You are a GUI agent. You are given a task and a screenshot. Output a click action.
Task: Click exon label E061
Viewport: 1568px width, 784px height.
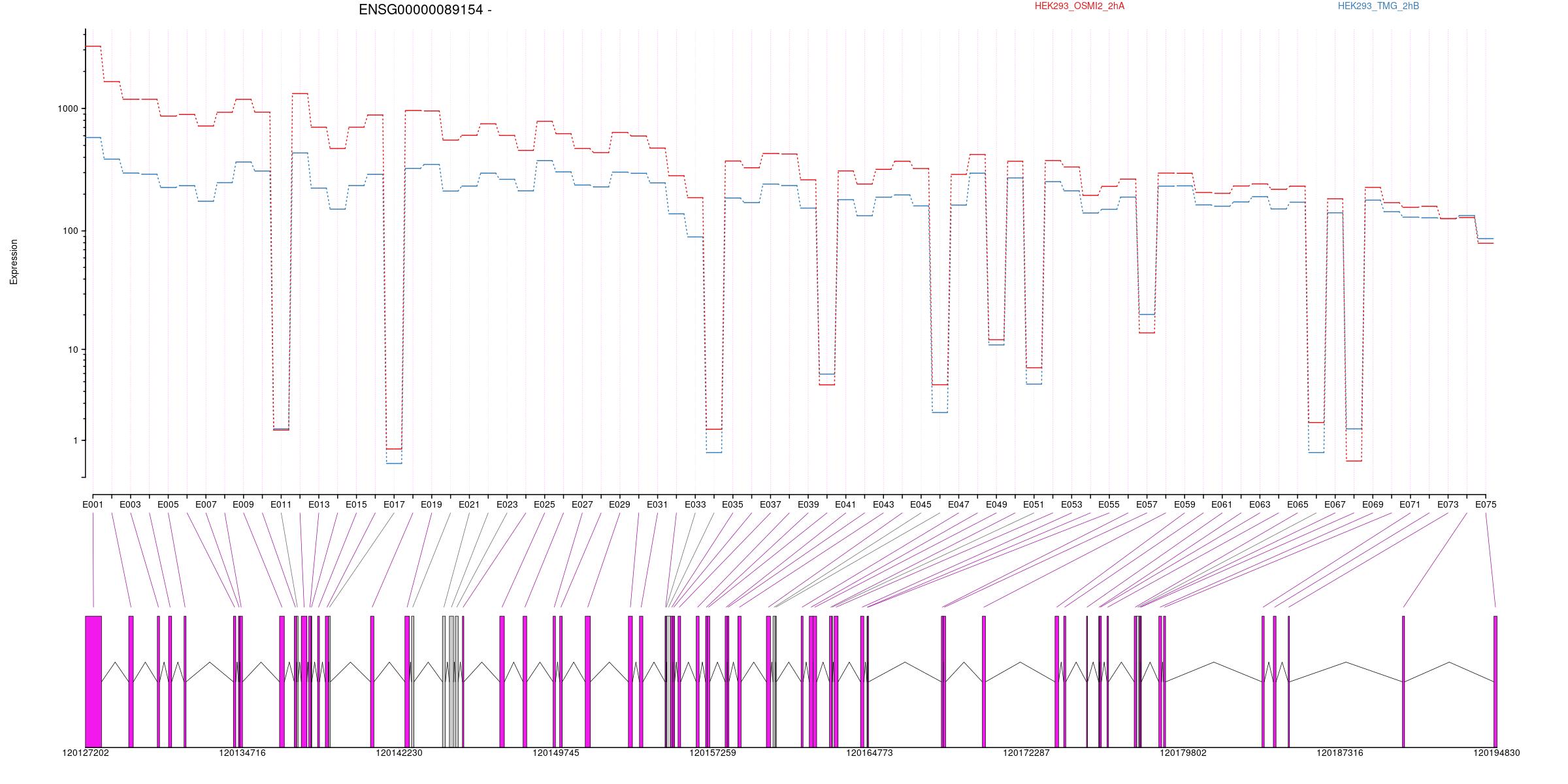coord(1222,504)
